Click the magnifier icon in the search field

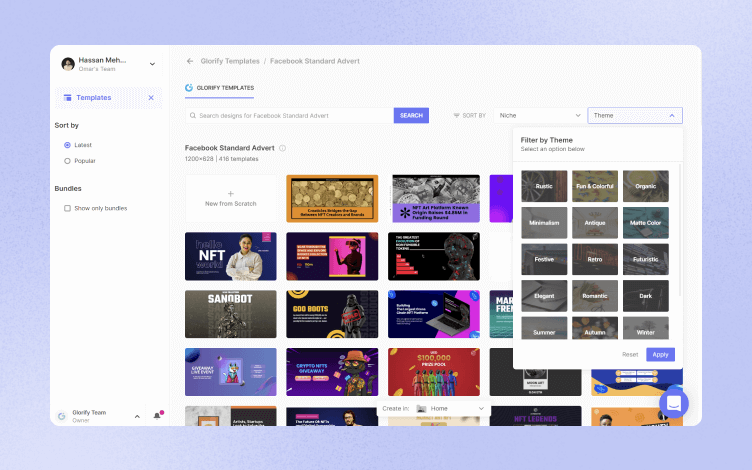pos(193,116)
